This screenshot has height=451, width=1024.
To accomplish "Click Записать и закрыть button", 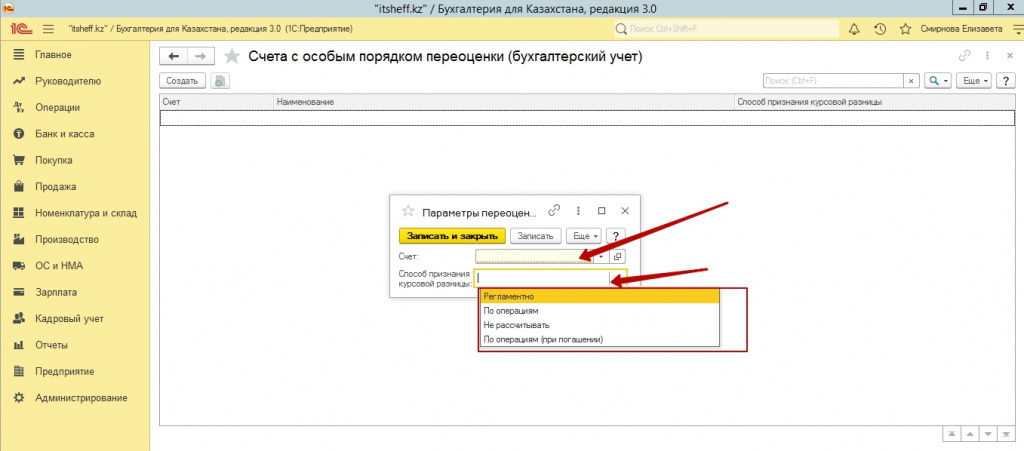I will tap(452, 236).
